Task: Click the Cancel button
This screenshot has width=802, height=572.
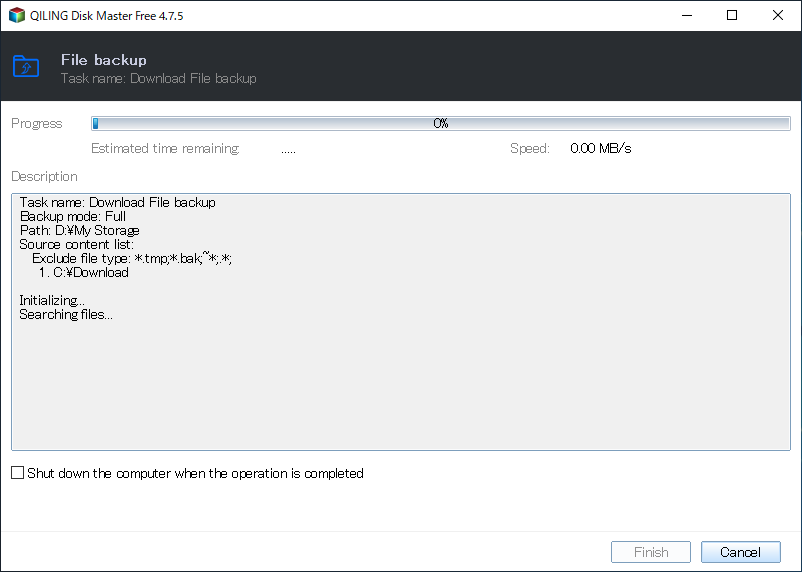Action: pos(740,552)
